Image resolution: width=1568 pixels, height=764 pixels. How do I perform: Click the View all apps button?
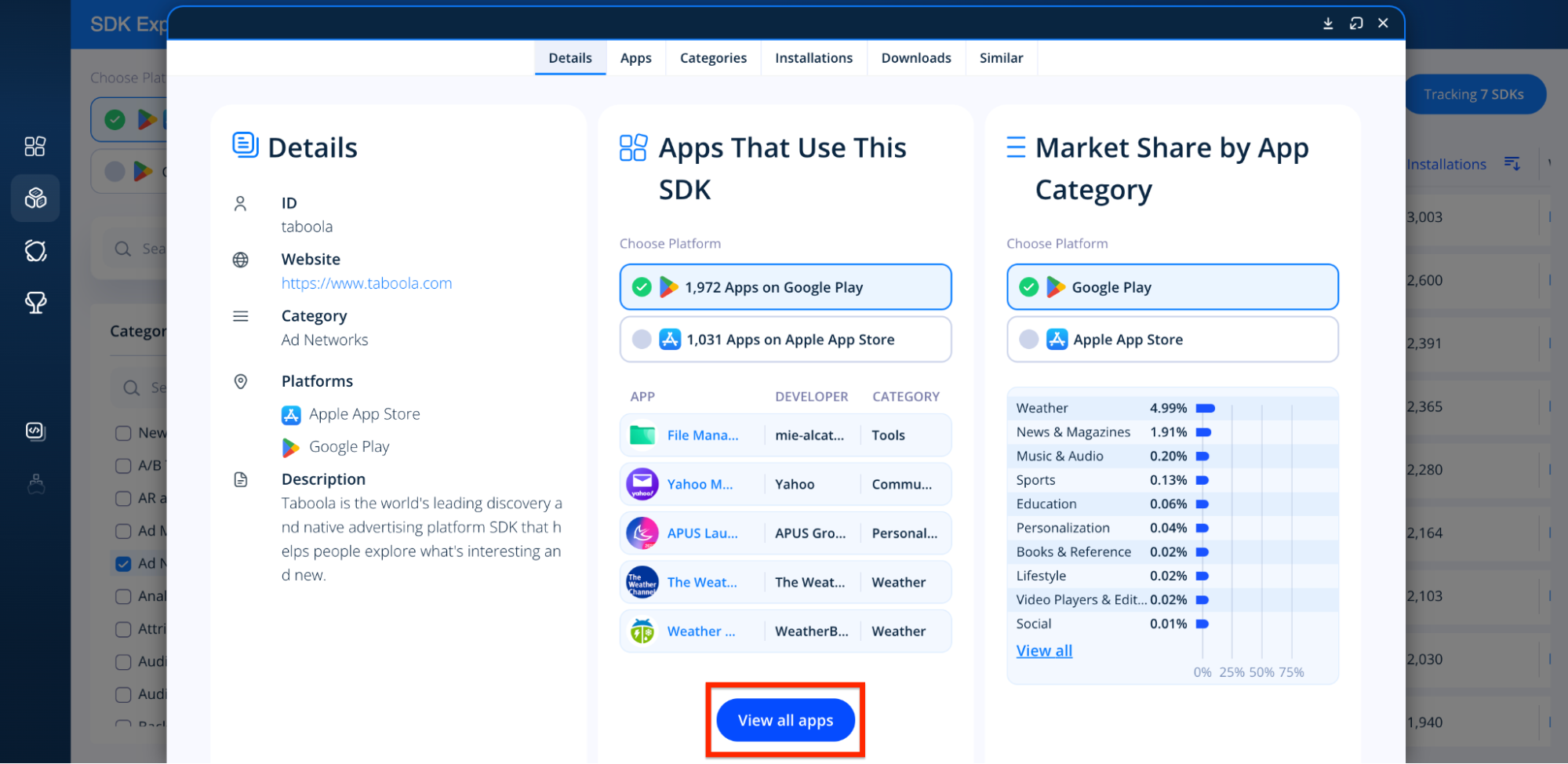(x=785, y=720)
